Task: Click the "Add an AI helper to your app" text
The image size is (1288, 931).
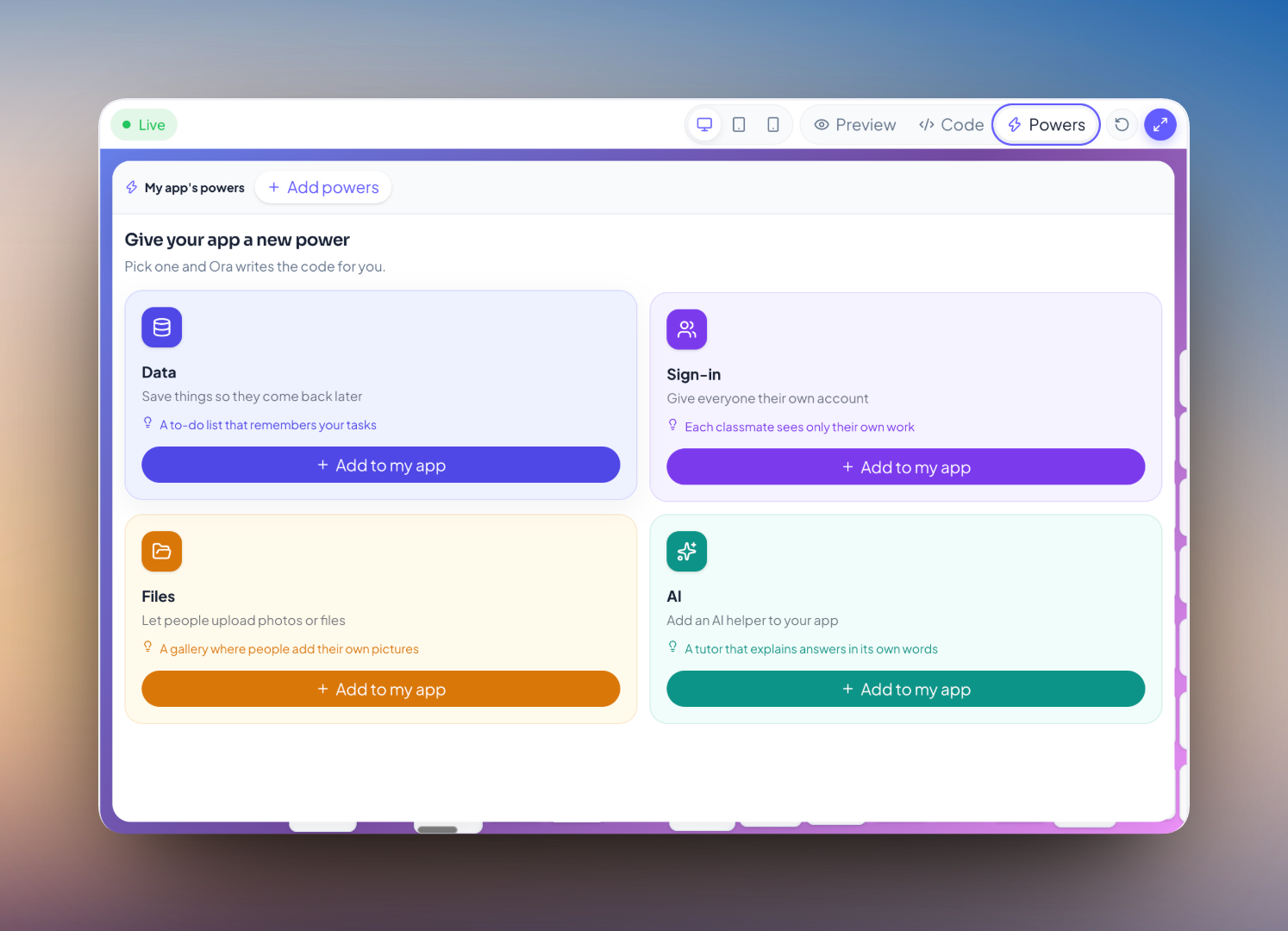Action: [x=752, y=621]
